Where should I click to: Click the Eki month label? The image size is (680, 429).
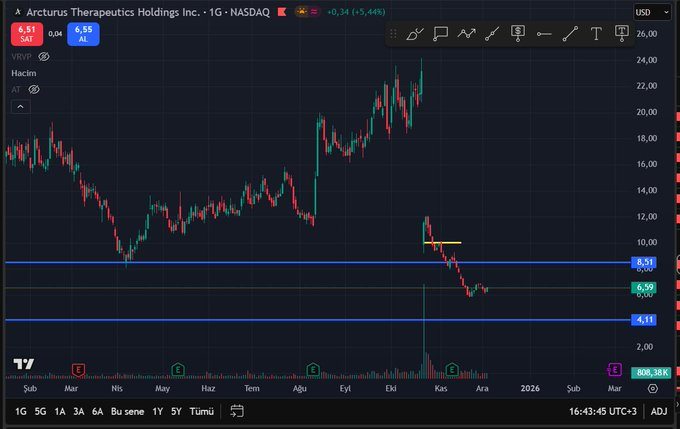(x=391, y=388)
